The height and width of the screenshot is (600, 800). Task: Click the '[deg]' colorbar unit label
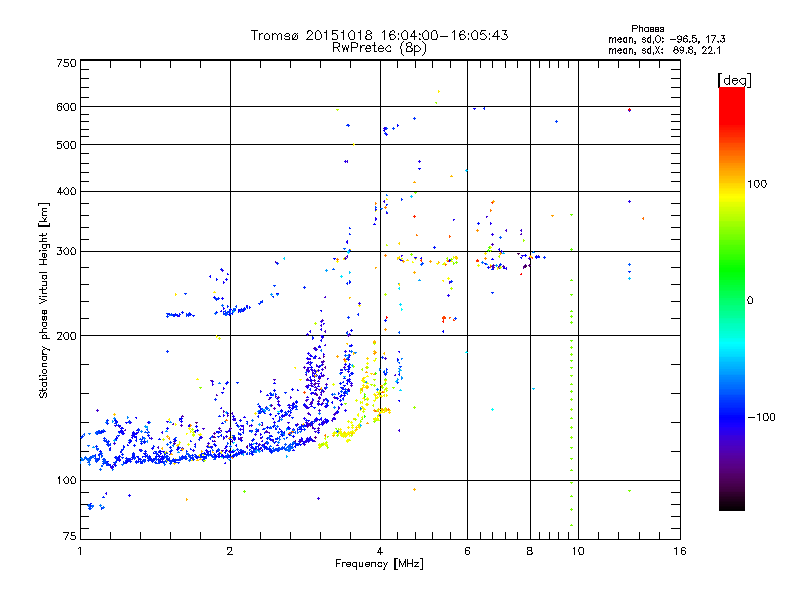[734, 80]
